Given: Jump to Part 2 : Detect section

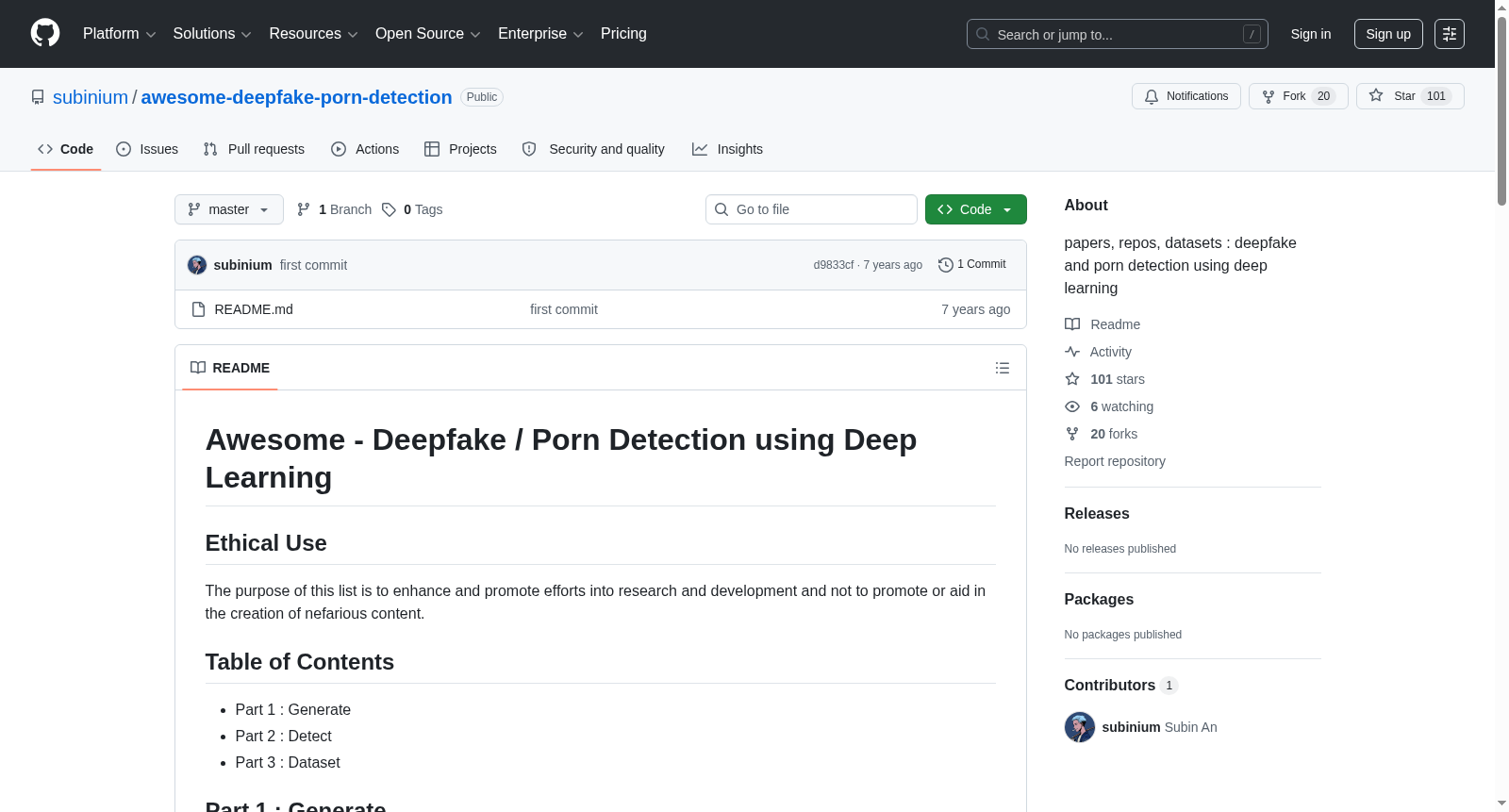Looking at the screenshot, I should point(284,737).
